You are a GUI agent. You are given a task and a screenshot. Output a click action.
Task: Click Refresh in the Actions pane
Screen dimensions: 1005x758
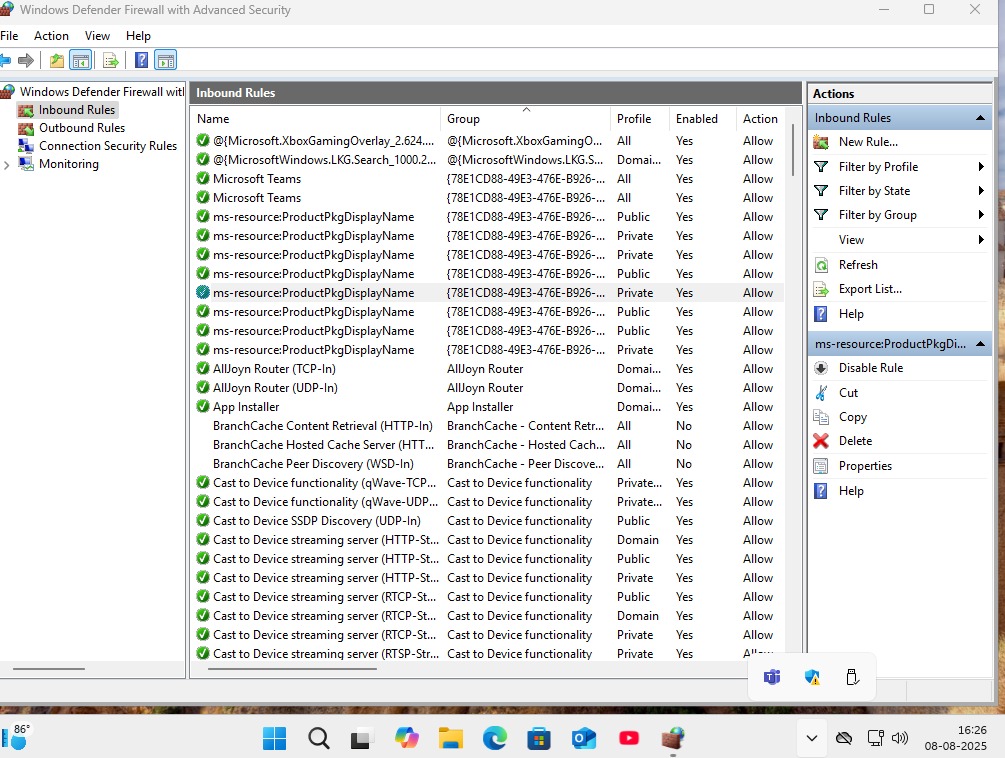(x=858, y=265)
